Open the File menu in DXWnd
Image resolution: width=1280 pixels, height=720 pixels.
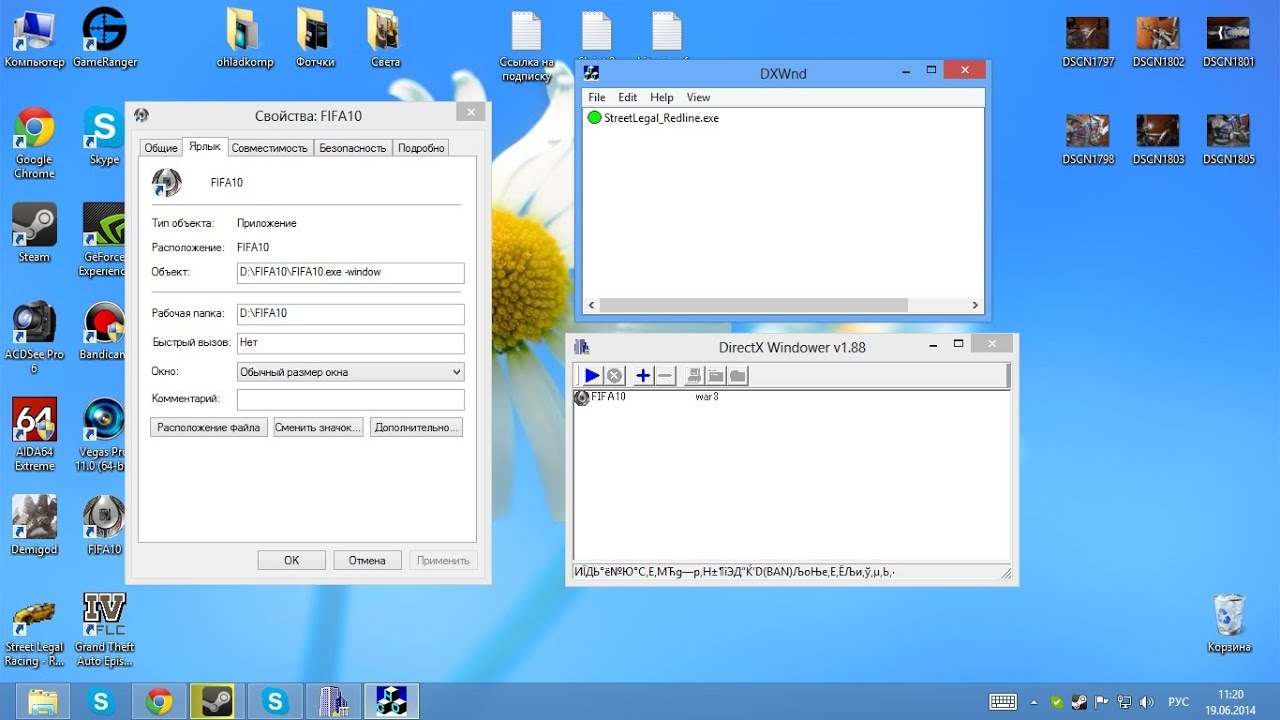(597, 97)
